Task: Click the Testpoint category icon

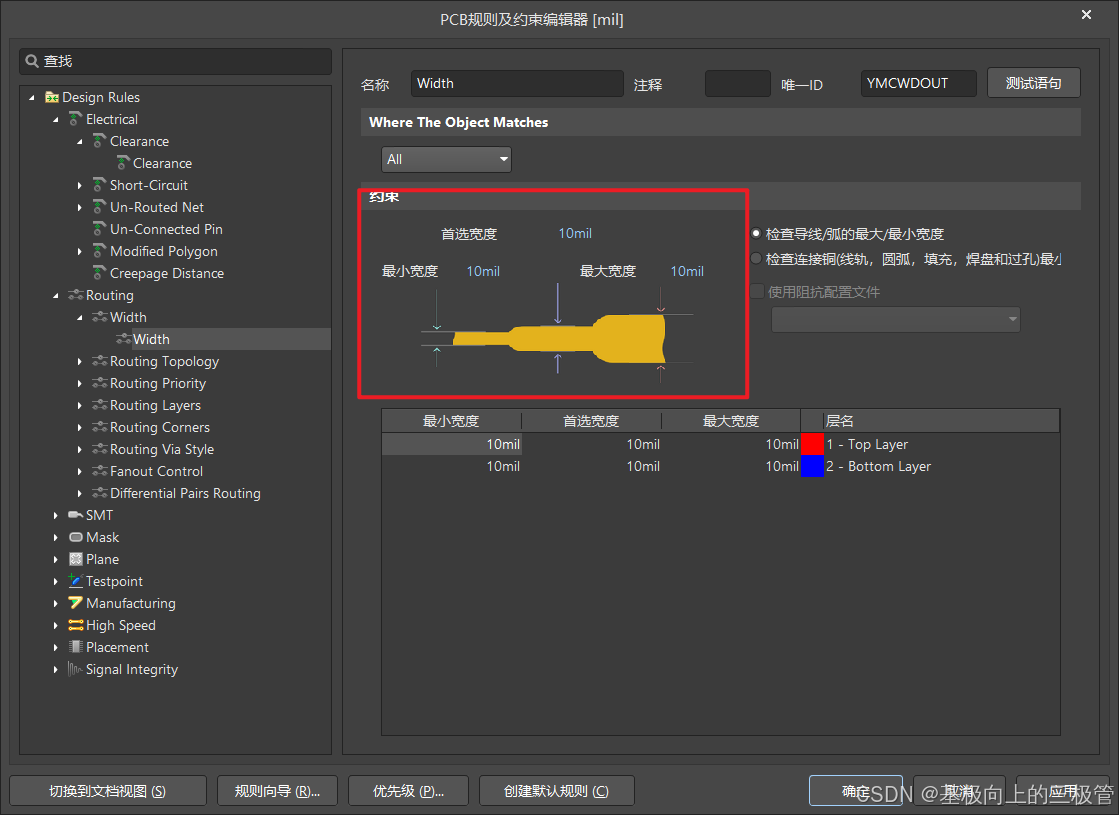Action: pos(76,581)
